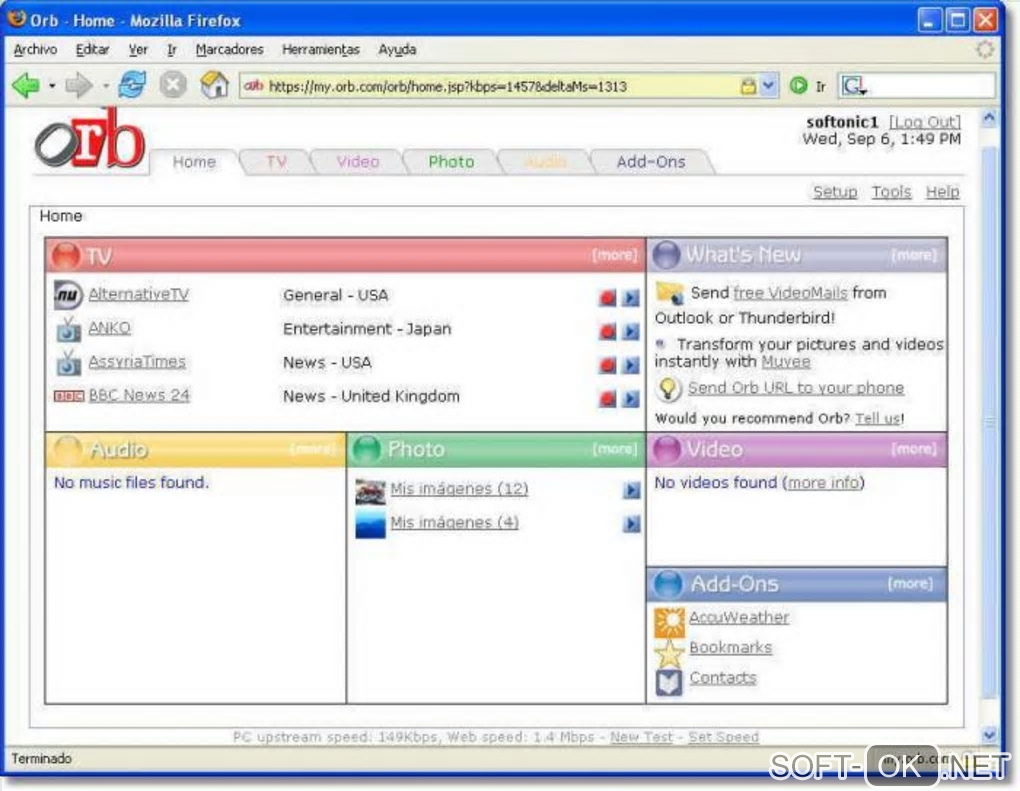Click the green Go button icon
This screenshot has height=791, width=1020.
(x=798, y=86)
